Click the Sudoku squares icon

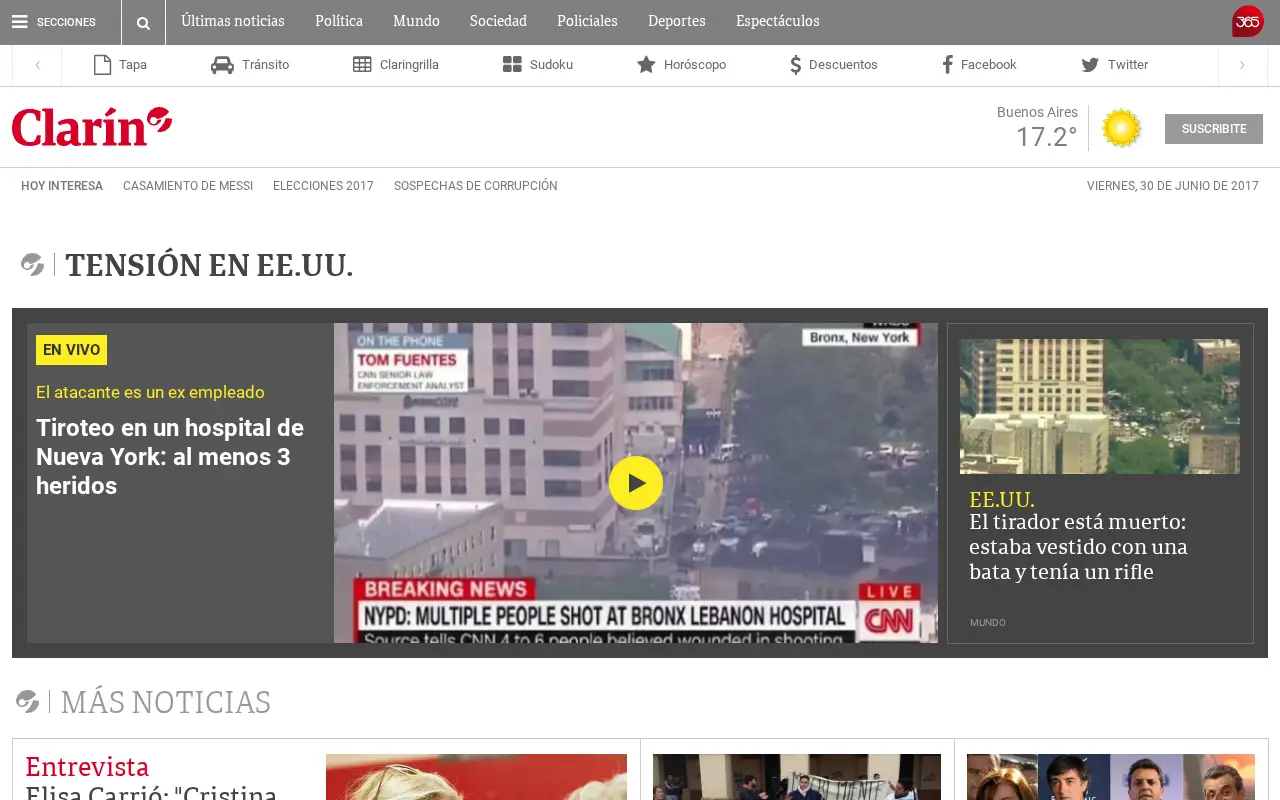(x=512, y=65)
